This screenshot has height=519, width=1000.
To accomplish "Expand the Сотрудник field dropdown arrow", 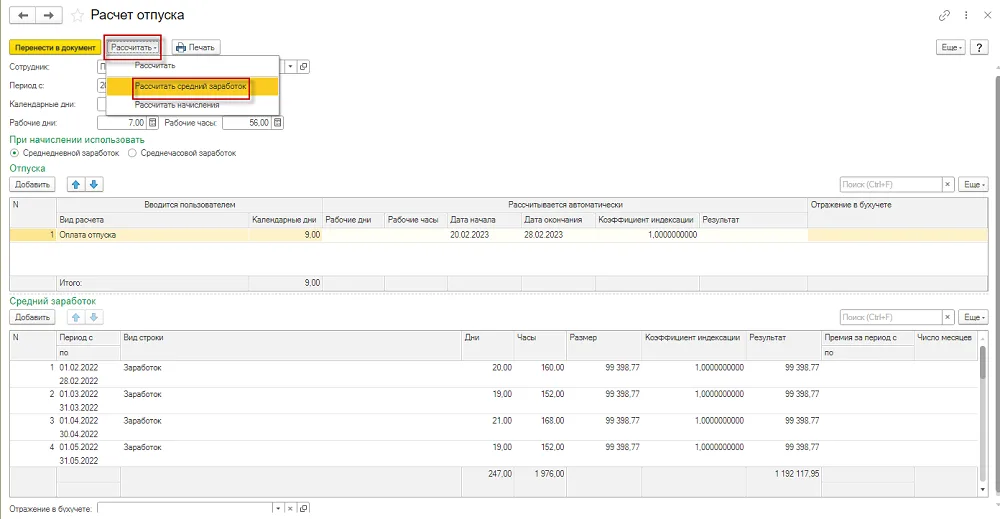I will pos(290,66).
